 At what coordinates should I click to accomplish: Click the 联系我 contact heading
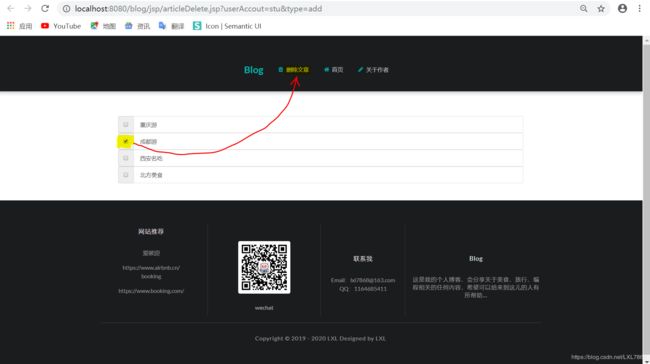pyautogui.click(x=363, y=259)
